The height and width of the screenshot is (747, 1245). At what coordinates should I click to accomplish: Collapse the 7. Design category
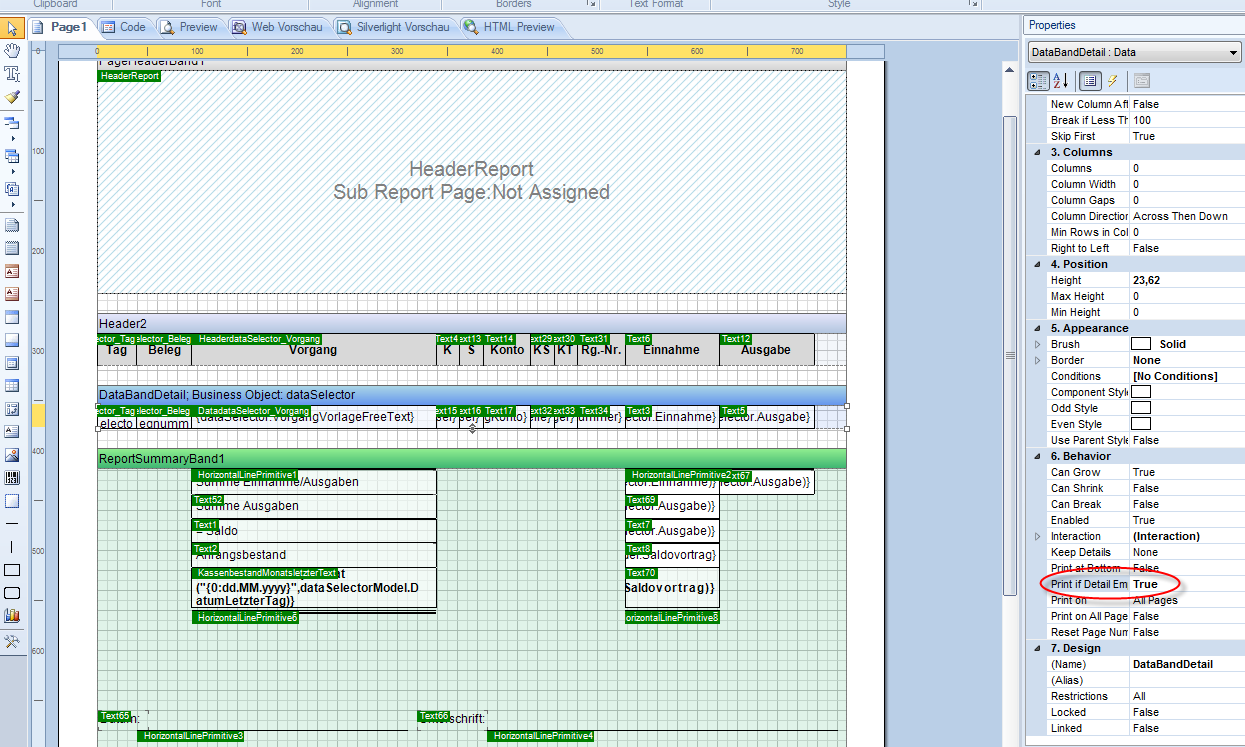(1037, 648)
